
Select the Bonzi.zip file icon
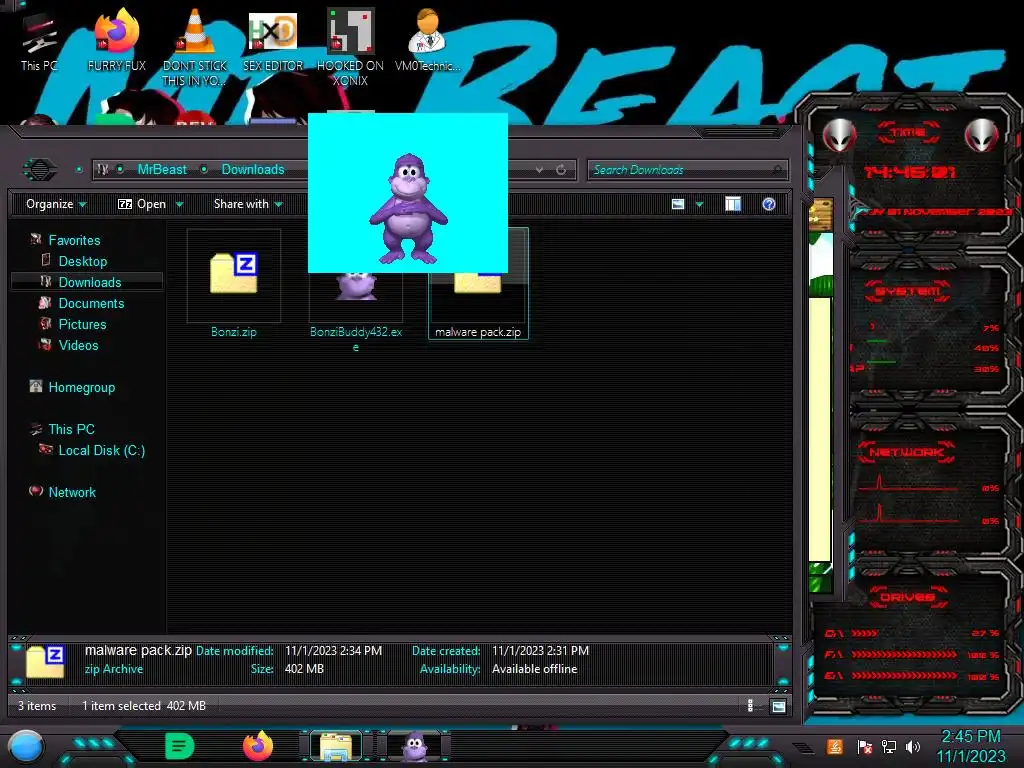[x=234, y=274]
